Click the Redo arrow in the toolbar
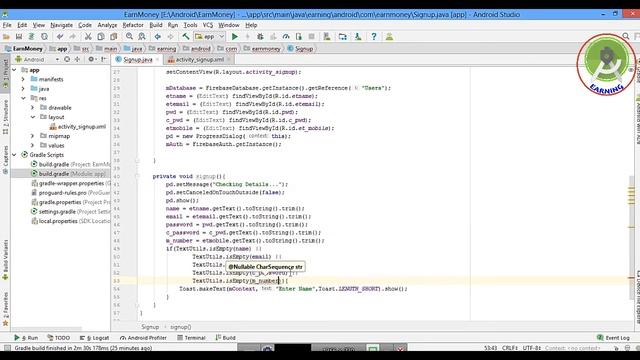This screenshot has width=640, height=360. pos(72,37)
